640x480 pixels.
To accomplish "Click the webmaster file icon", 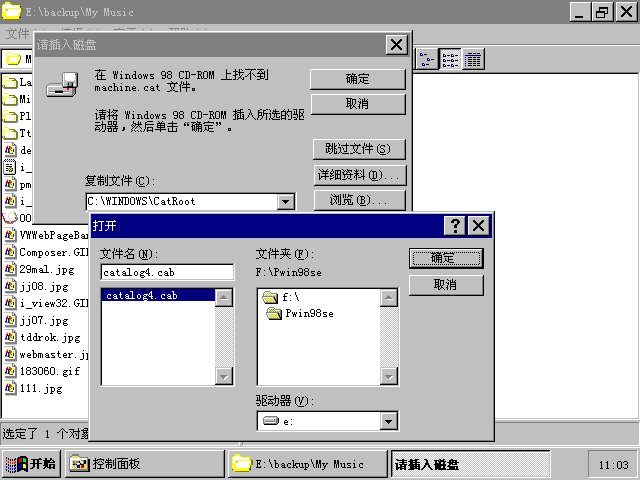I will 11,354.
